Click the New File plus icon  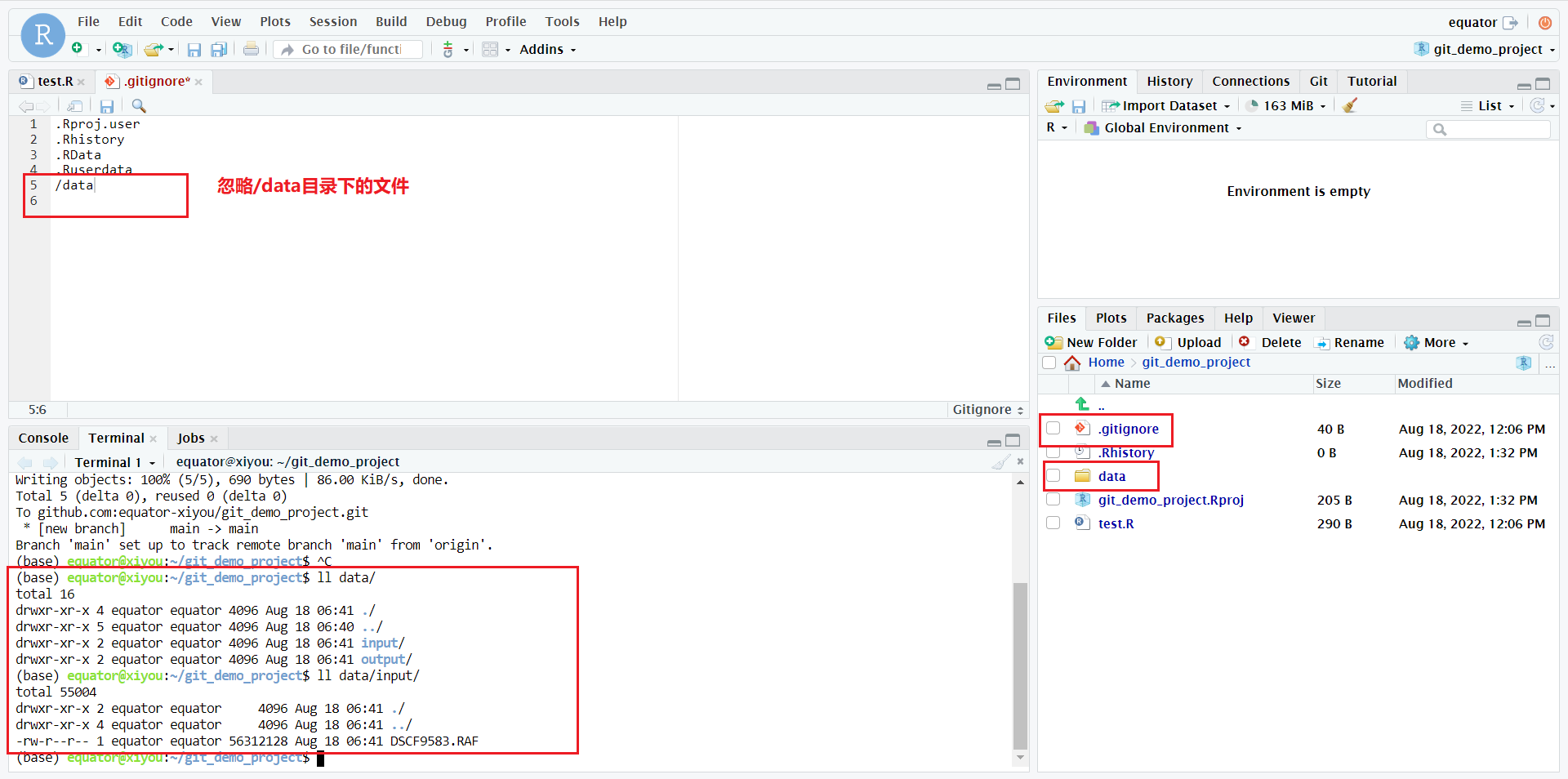coord(77,49)
